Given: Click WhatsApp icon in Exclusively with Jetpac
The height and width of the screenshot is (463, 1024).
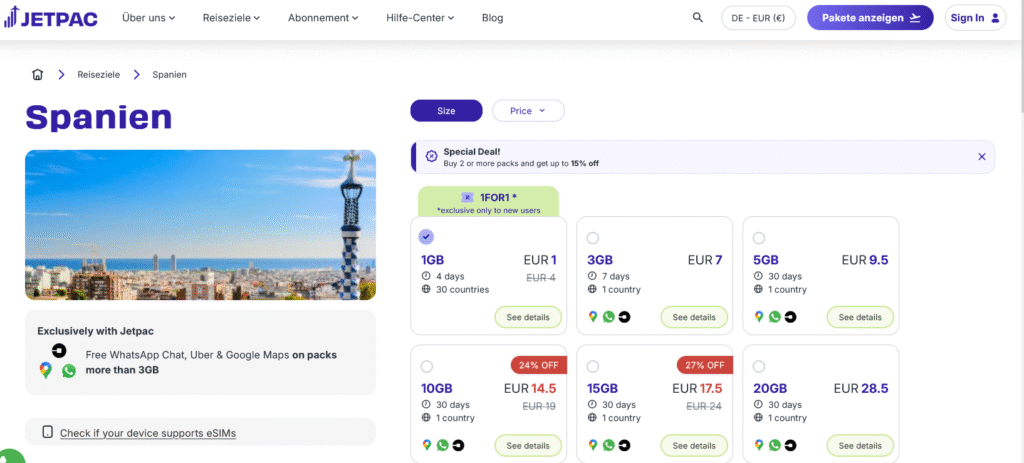Looking at the screenshot, I should point(69,370).
